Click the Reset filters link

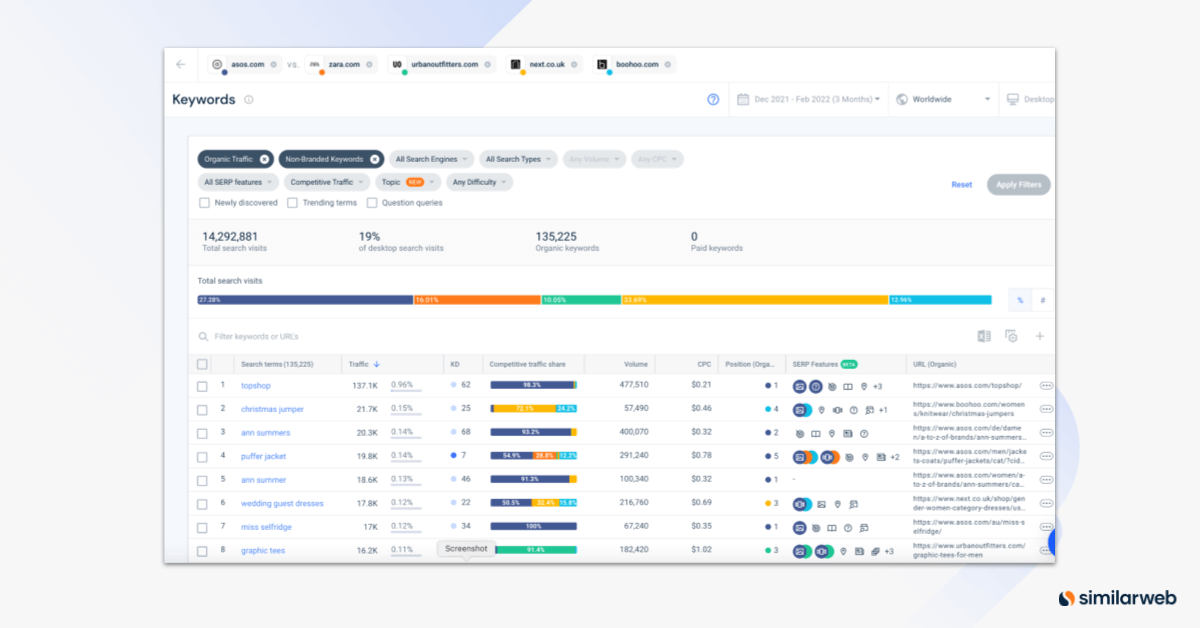(x=961, y=185)
